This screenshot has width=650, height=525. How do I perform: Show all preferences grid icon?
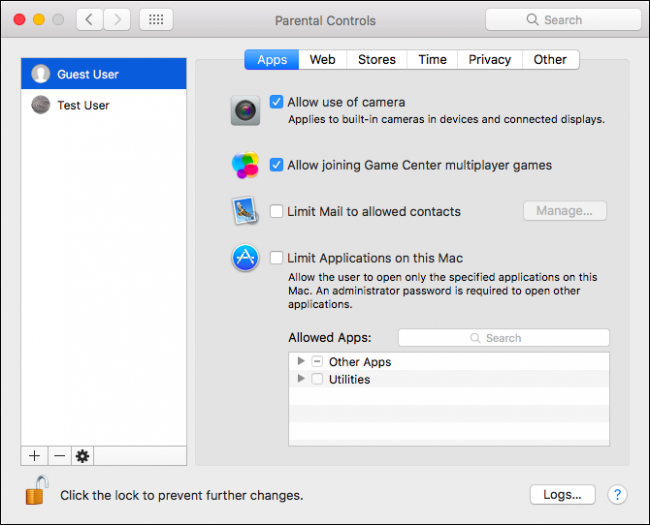(156, 19)
